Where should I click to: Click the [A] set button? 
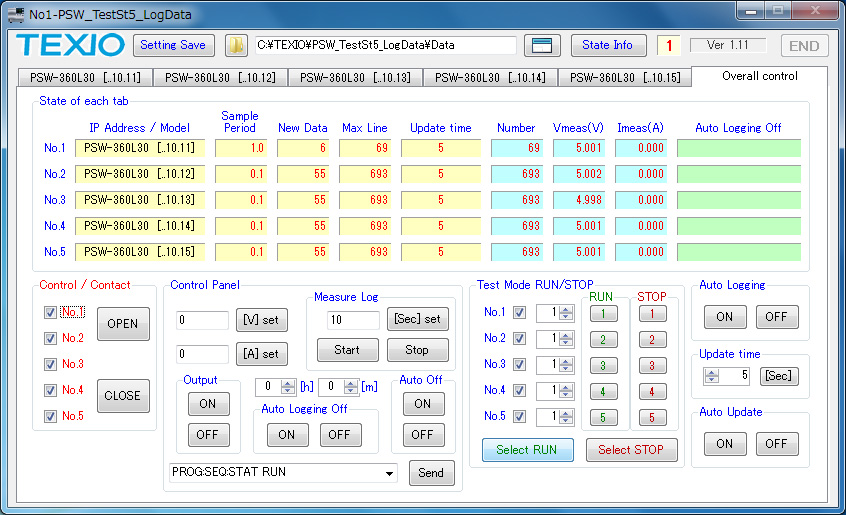pos(262,354)
